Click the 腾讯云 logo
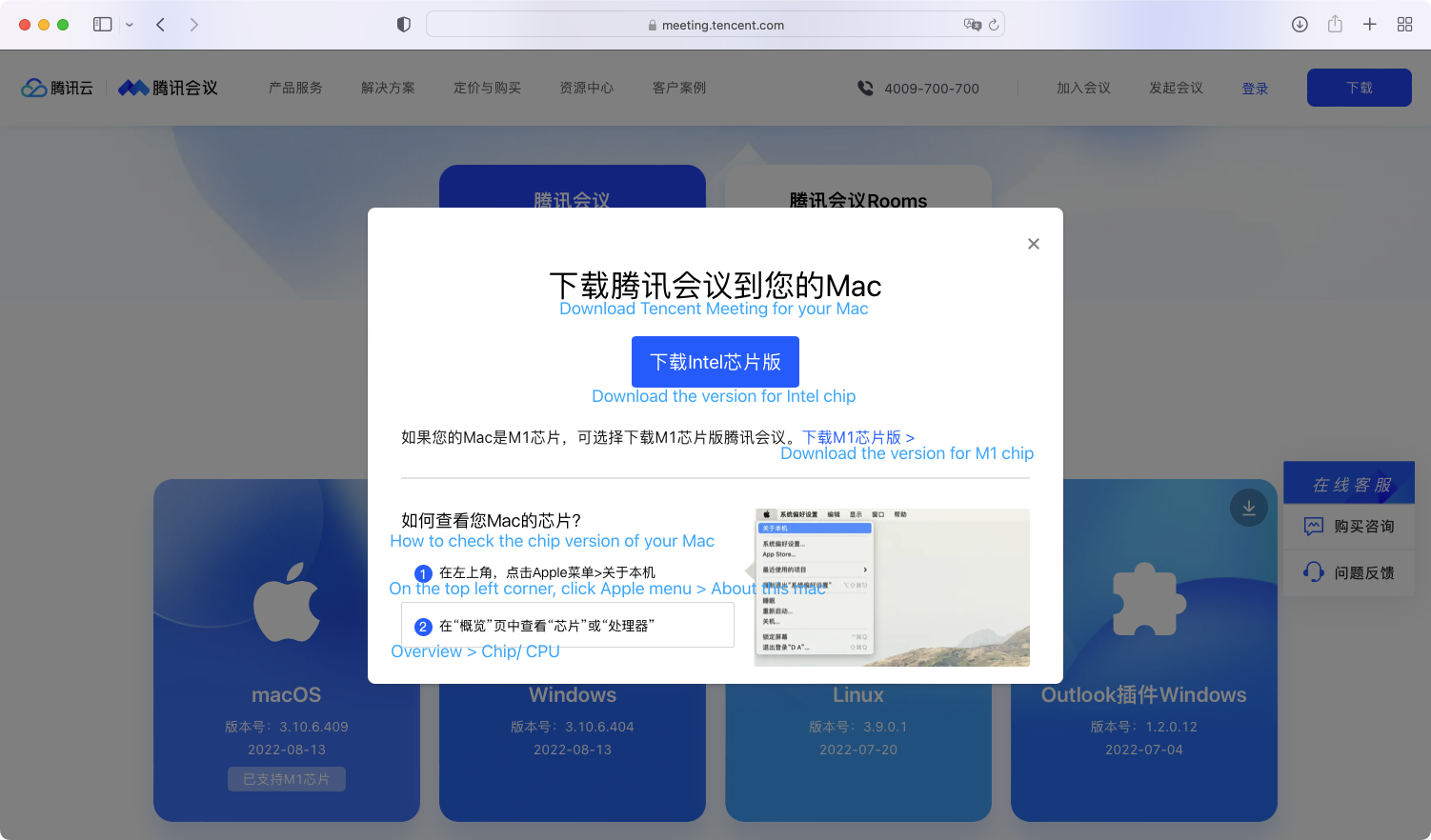The height and width of the screenshot is (840, 1431). pyautogui.click(x=57, y=88)
